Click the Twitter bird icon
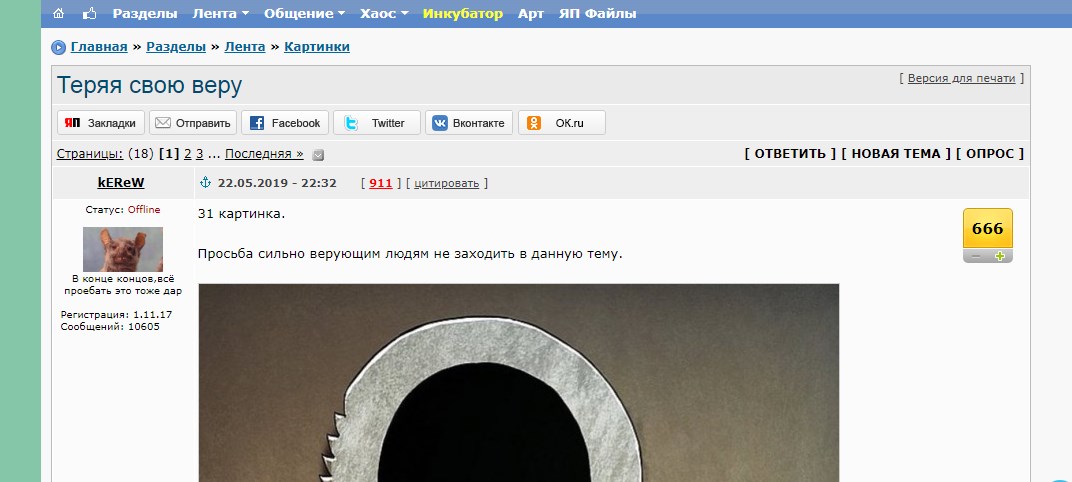 (x=351, y=123)
